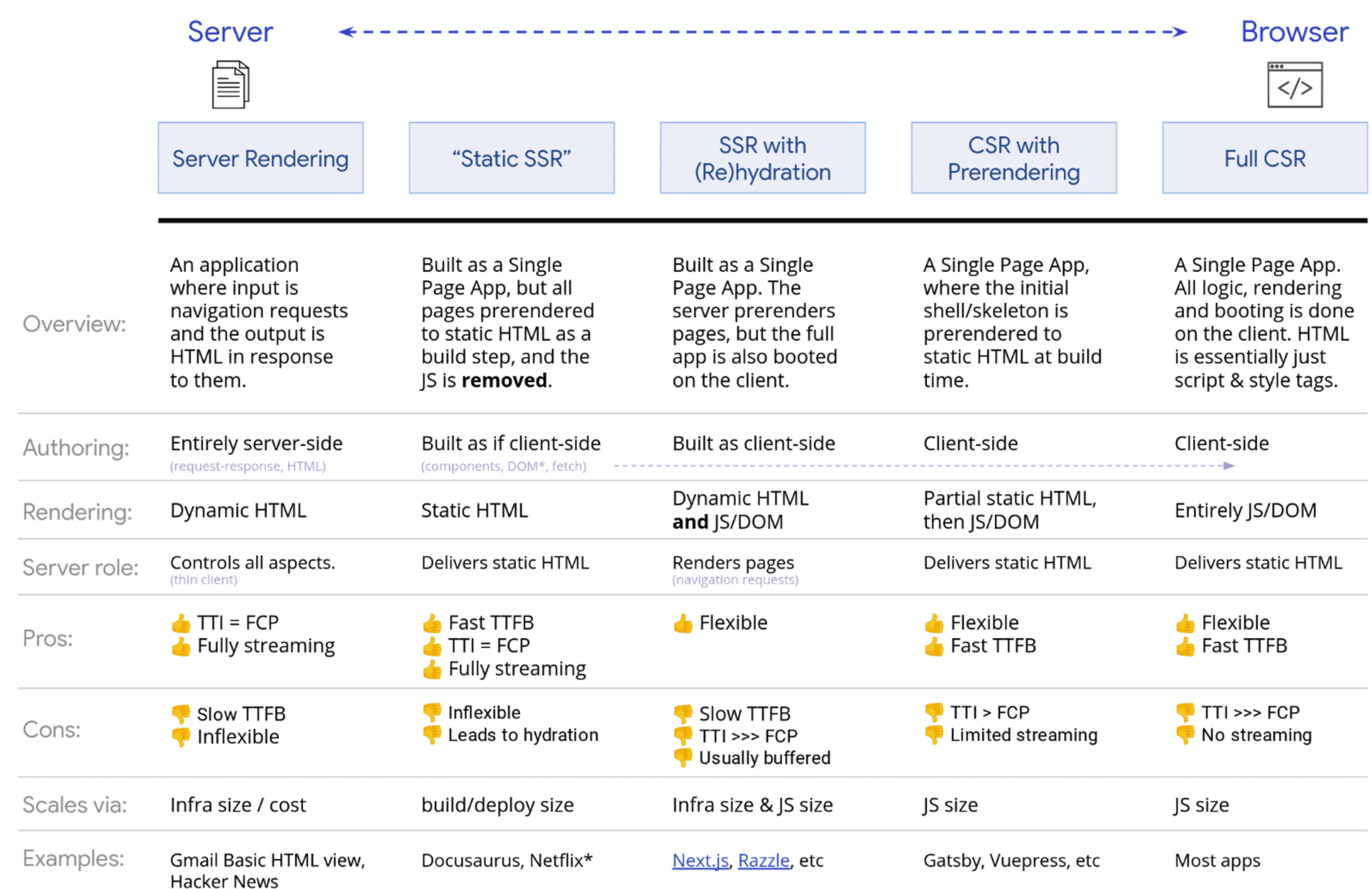Select the Server Rendering header box
Viewport: 1372px width, 889px height.
click(x=261, y=158)
